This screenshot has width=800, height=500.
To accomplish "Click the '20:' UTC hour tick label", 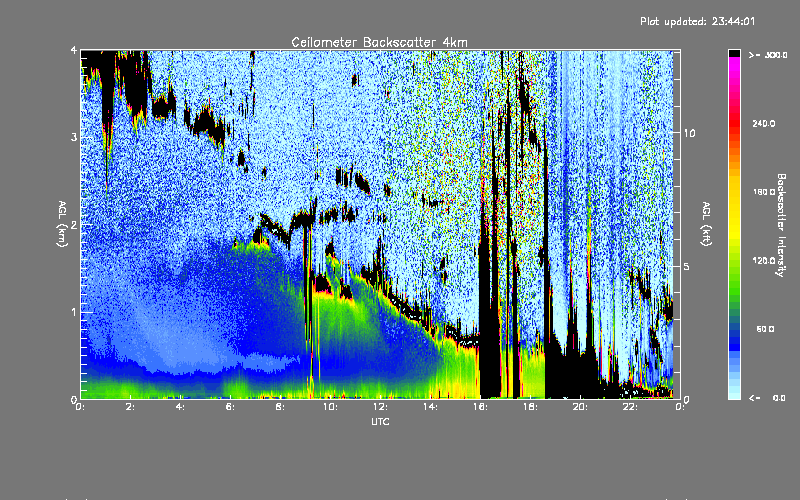I will tap(581, 407).
